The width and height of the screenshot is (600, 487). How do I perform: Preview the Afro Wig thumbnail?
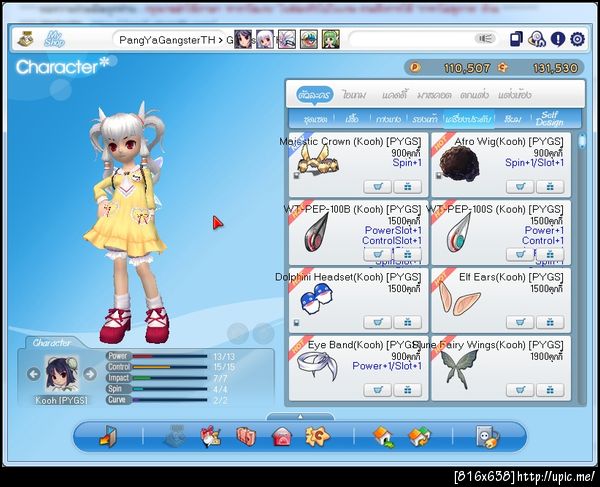click(x=459, y=163)
